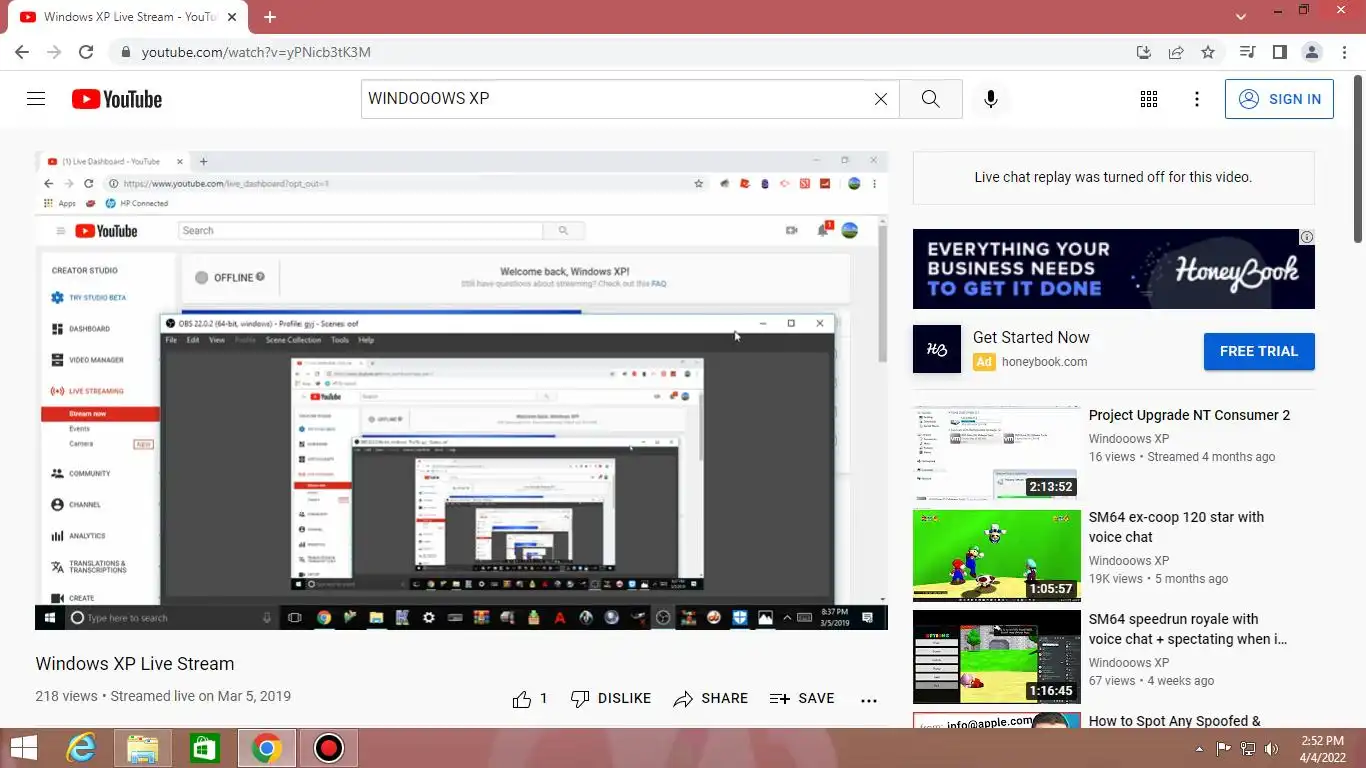Open the honeybook.com ad link
This screenshot has height=768, width=1366.
[x=1044, y=362]
